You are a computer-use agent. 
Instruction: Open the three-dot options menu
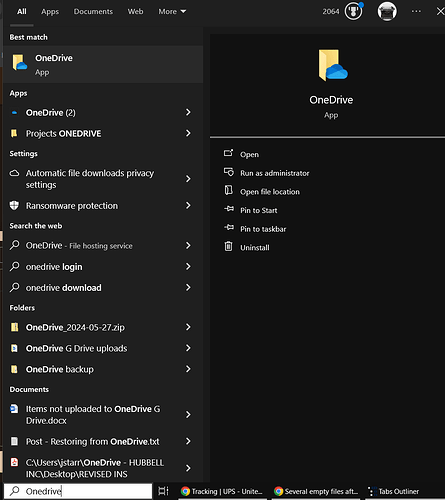pos(416,11)
